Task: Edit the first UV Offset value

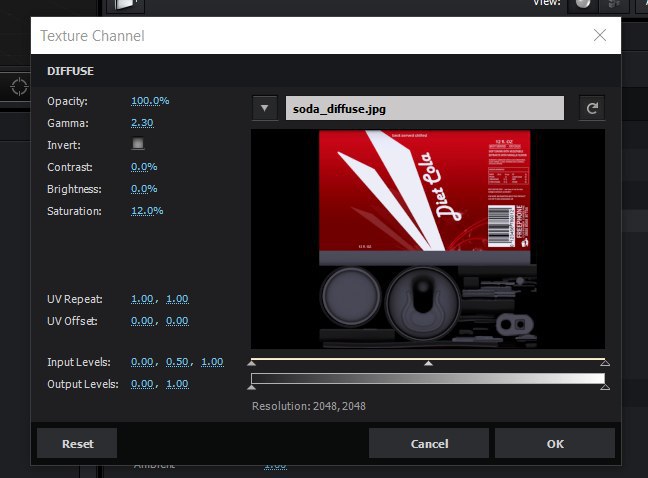Action: [x=142, y=321]
